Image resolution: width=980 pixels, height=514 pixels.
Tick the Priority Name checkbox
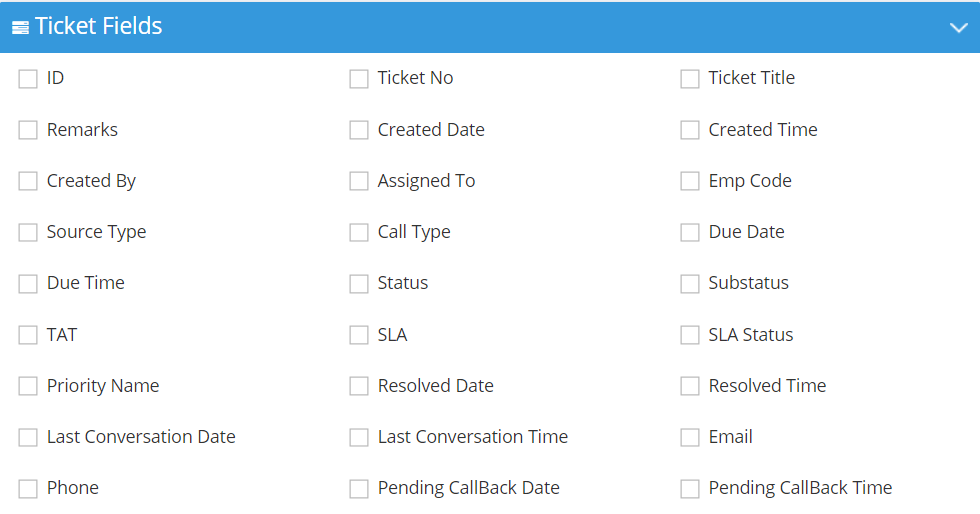tap(28, 386)
